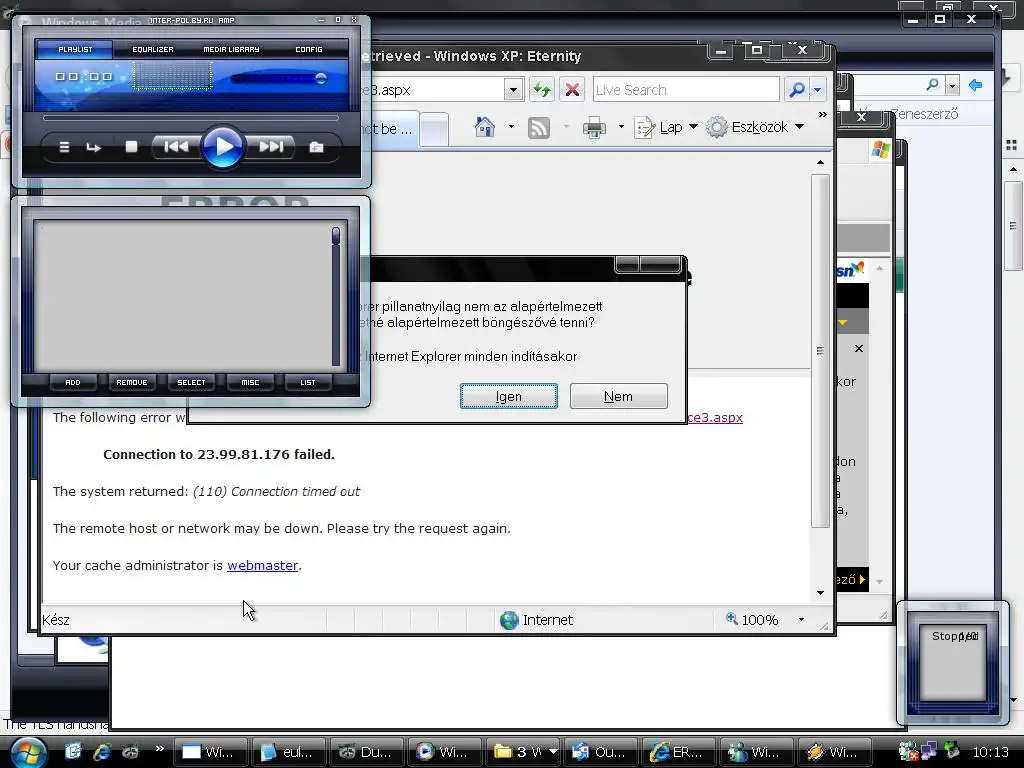This screenshot has width=1024, height=768.
Task: Click the Live Search magnifier button
Action: coord(796,89)
